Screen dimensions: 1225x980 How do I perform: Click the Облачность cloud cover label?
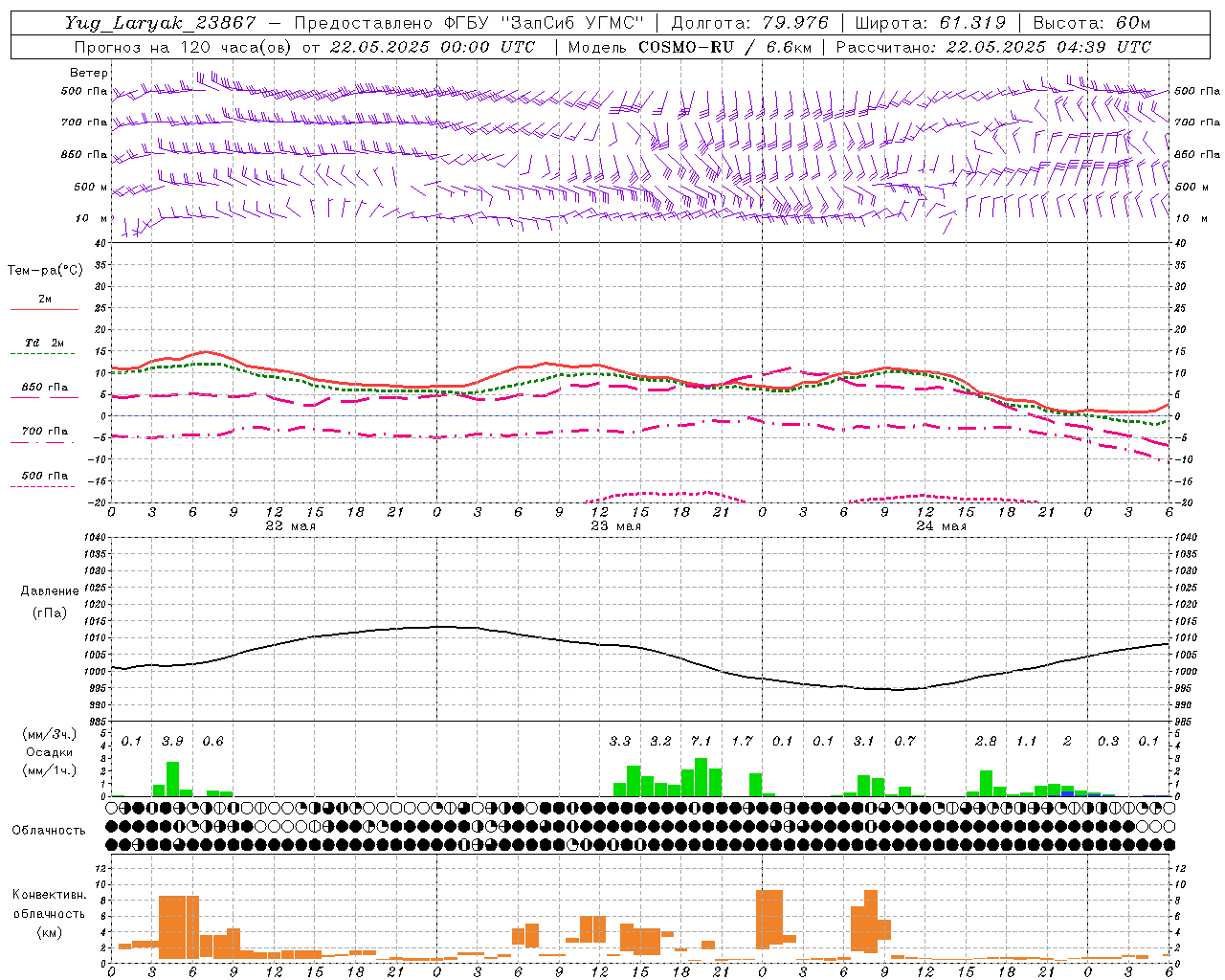click(49, 831)
